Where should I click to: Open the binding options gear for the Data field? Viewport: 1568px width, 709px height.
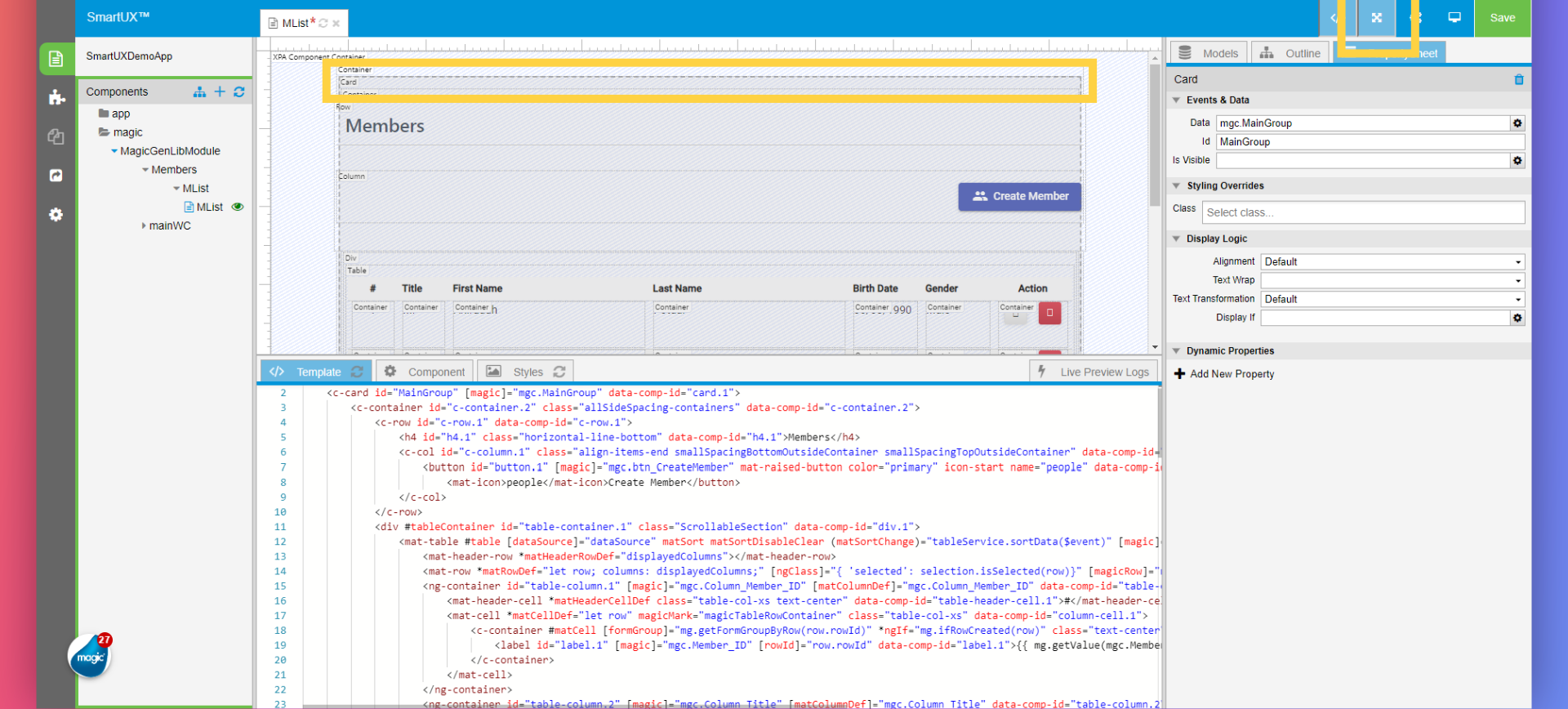(x=1517, y=123)
